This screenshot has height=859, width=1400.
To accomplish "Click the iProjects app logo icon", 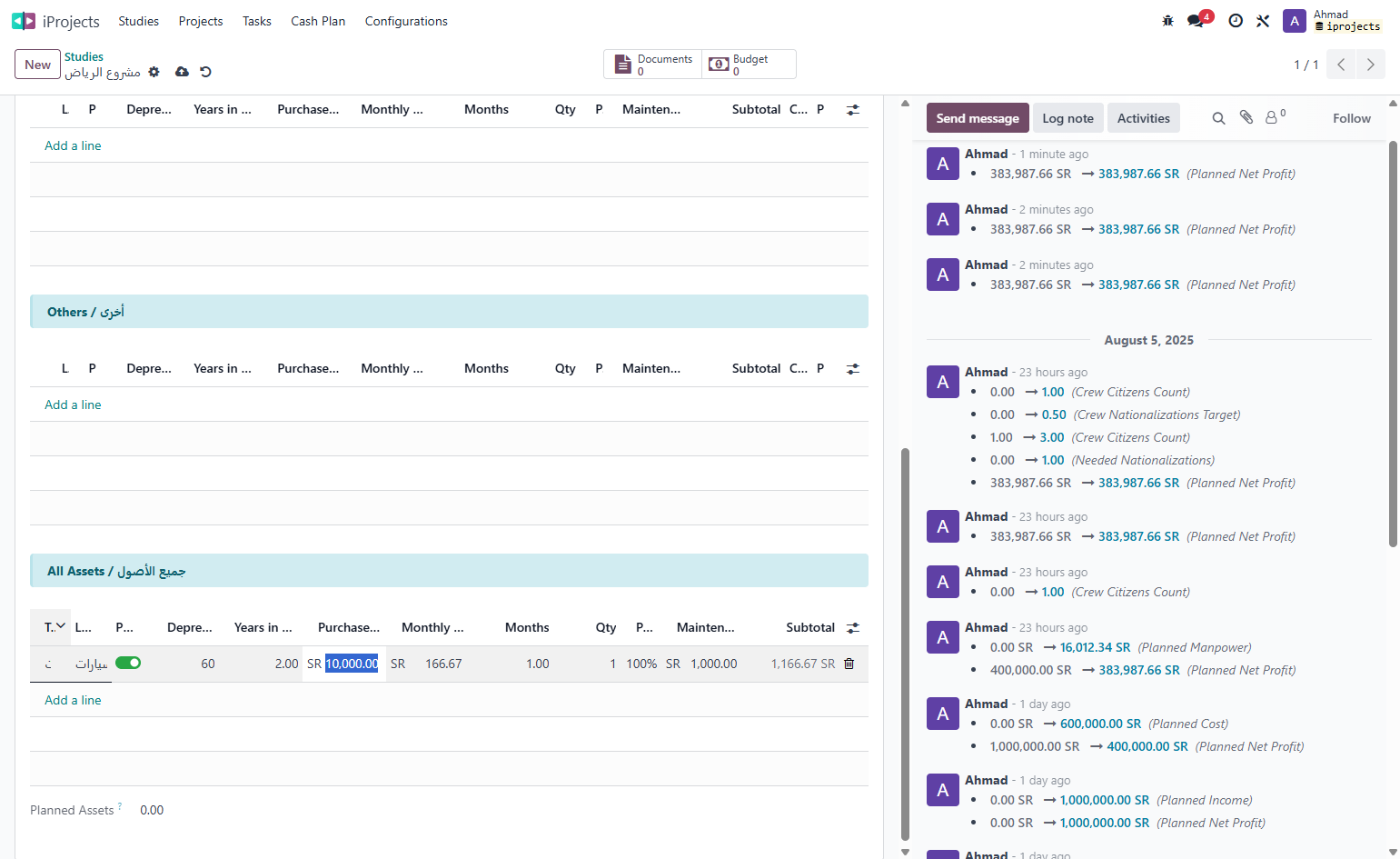I will pyautogui.click(x=24, y=21).
